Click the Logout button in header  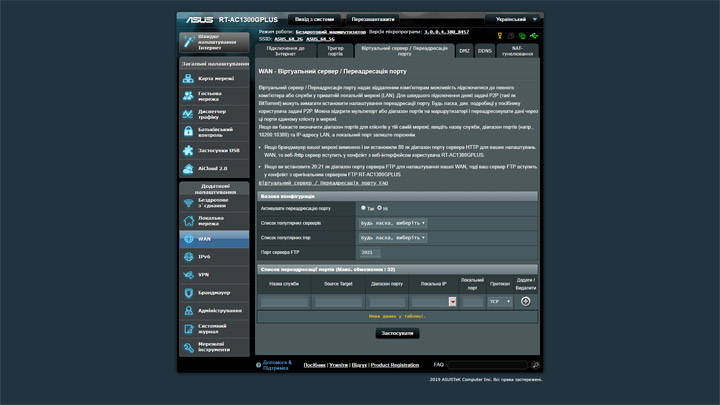click(x=315, y=19)
